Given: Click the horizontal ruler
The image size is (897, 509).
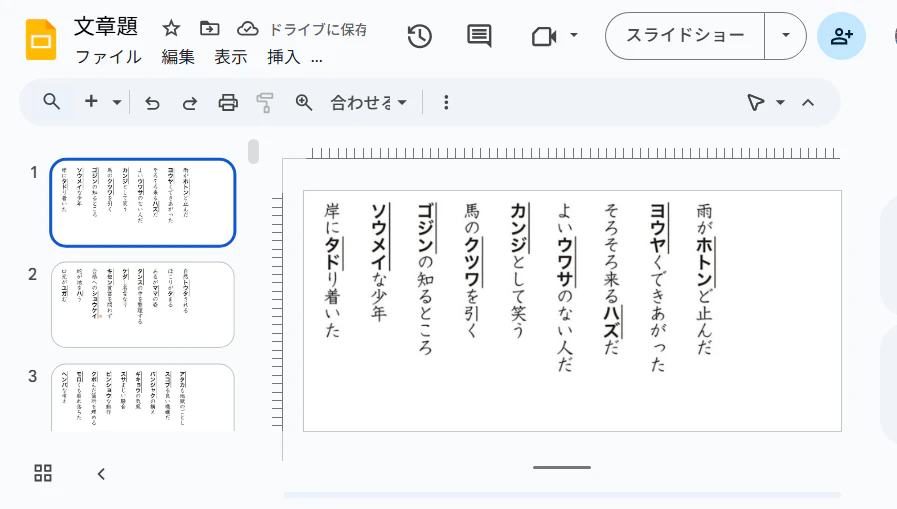Looking at the screenshot, I should [x=573, y=153].
